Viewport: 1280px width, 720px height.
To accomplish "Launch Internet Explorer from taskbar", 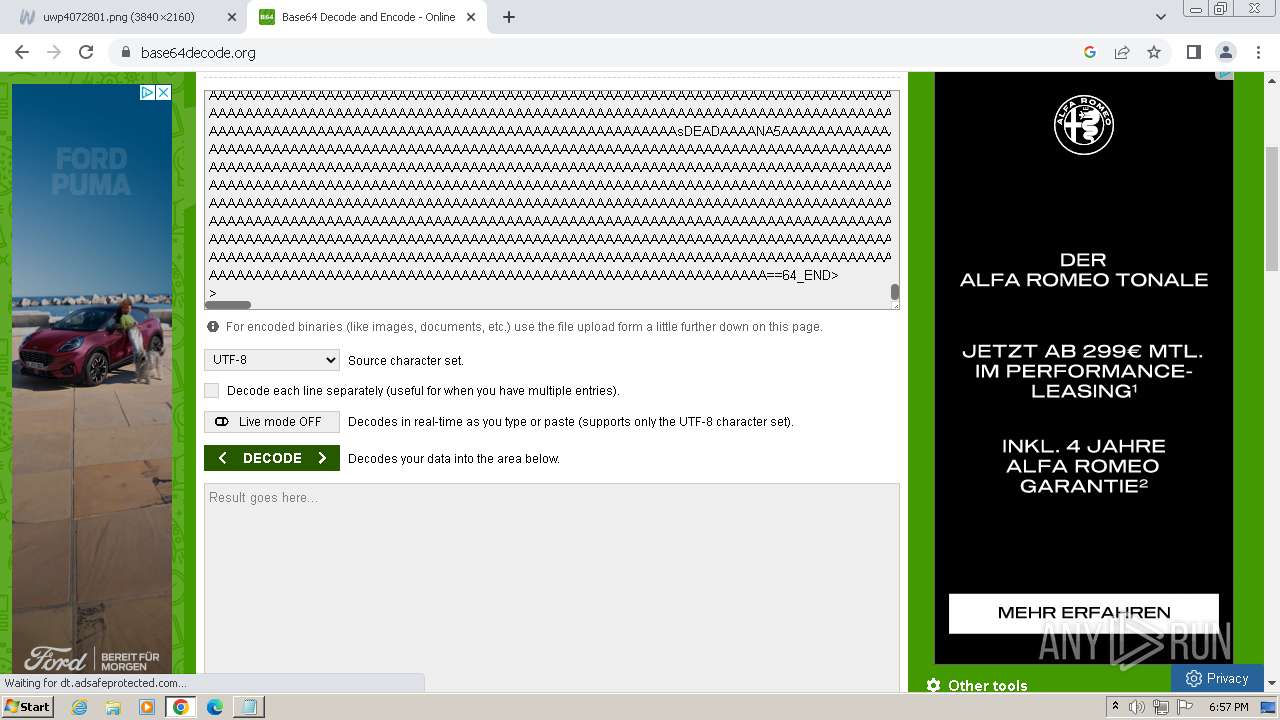I will [79, 707].
